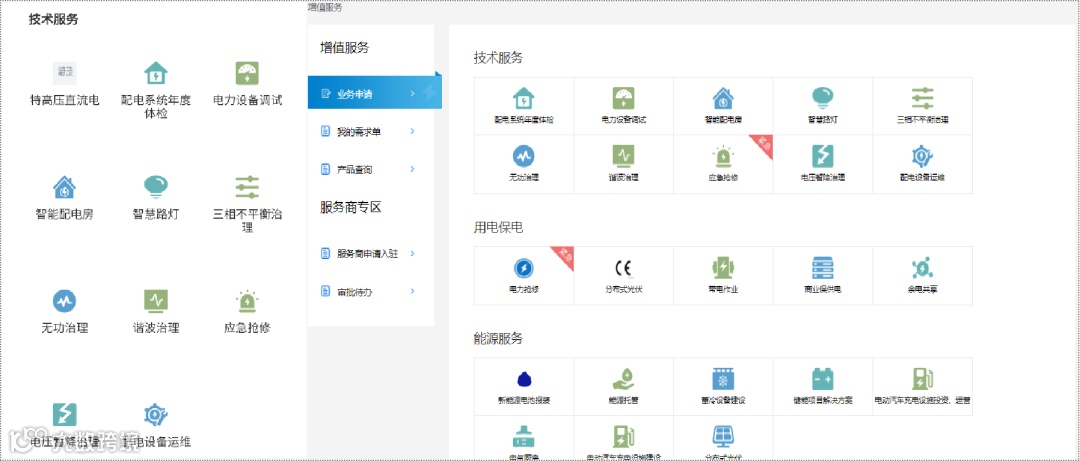Click document icon before 审批待办

[x=326, y=291]
